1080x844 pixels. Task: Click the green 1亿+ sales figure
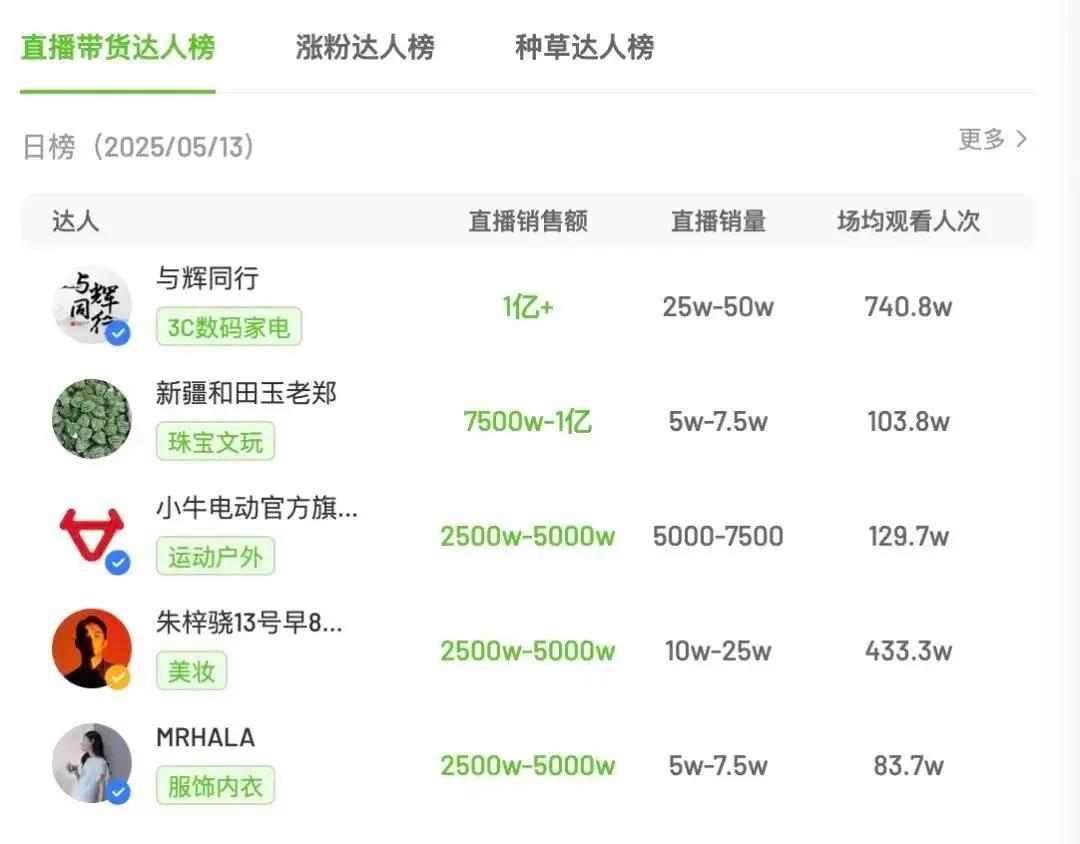[528, 307]
